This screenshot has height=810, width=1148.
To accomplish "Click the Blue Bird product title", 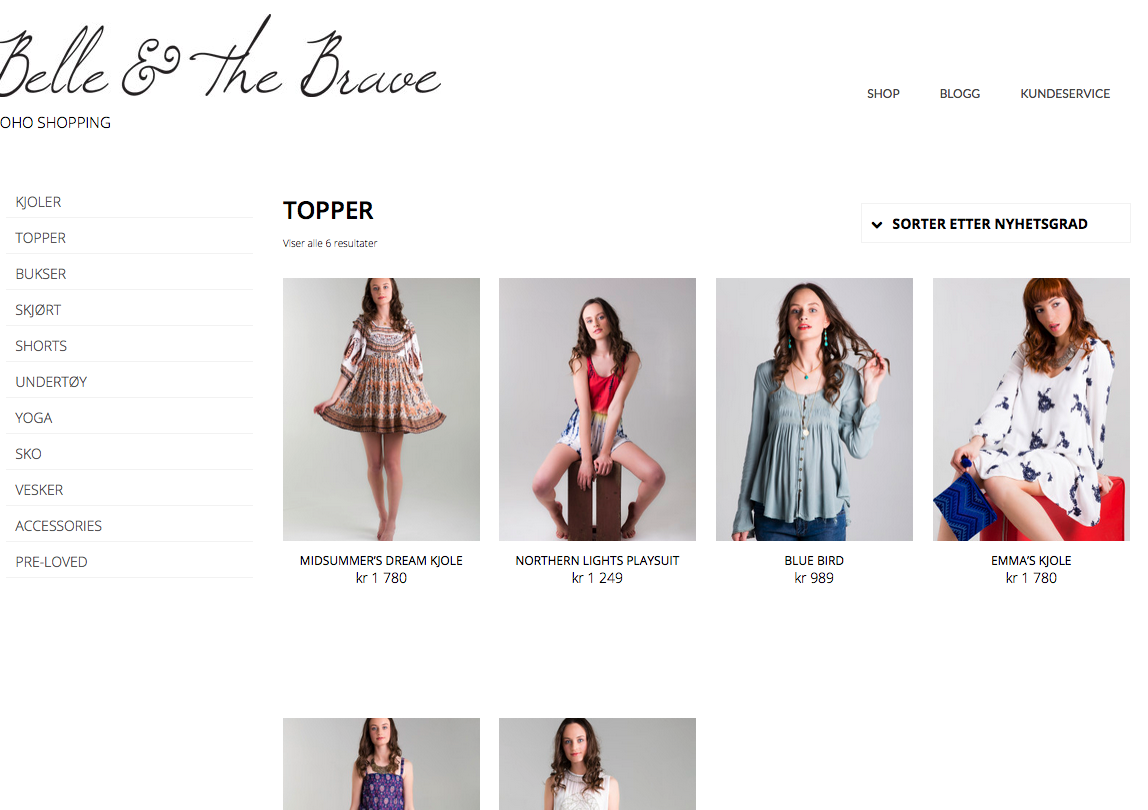I will click(814, 561).
